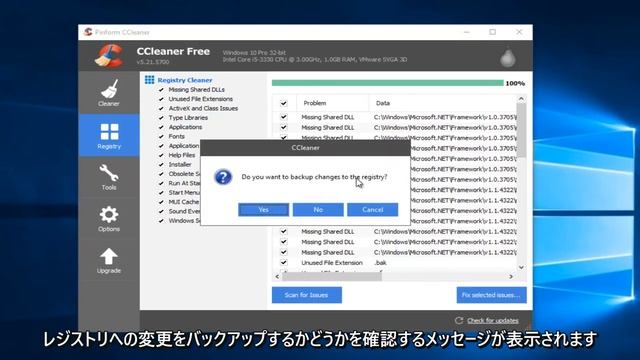The image size is (640, 360).
Task: Toggle the select-all checkbox in results header
Action: (284, 103)
